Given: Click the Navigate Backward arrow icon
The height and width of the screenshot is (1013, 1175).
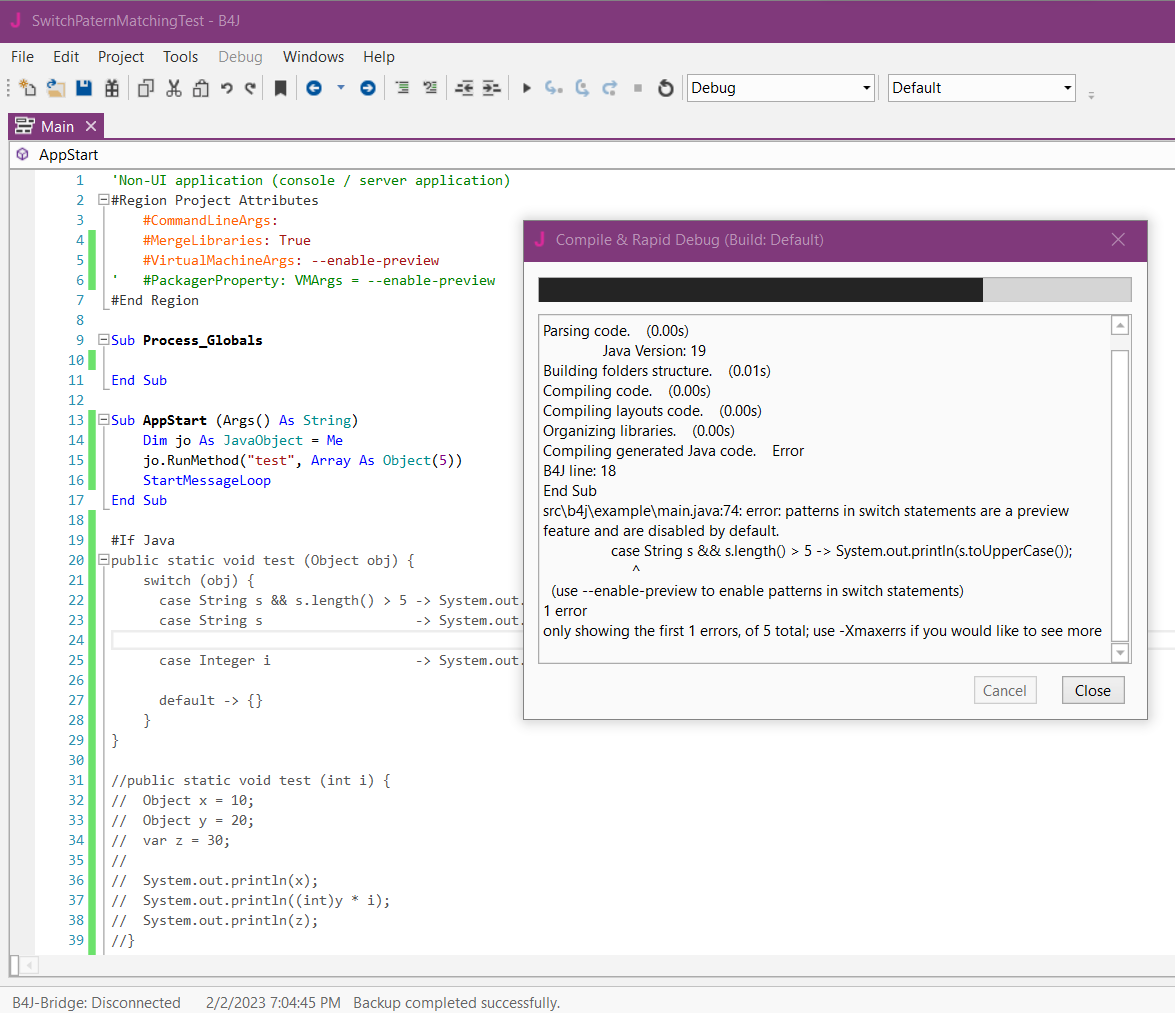Looking at the screenshot, I should click(314, 88).
